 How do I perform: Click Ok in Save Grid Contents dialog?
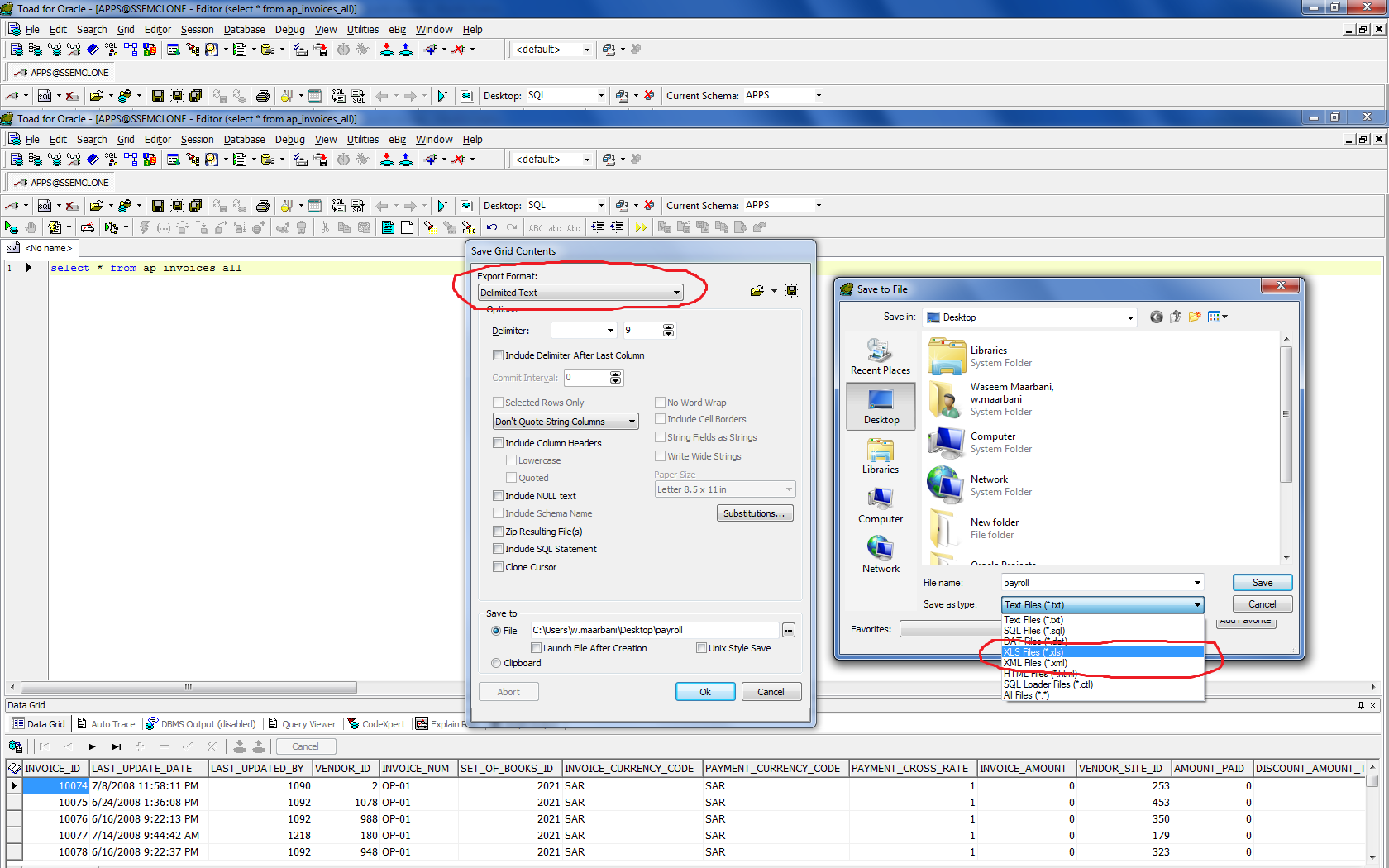coord(704,692)
